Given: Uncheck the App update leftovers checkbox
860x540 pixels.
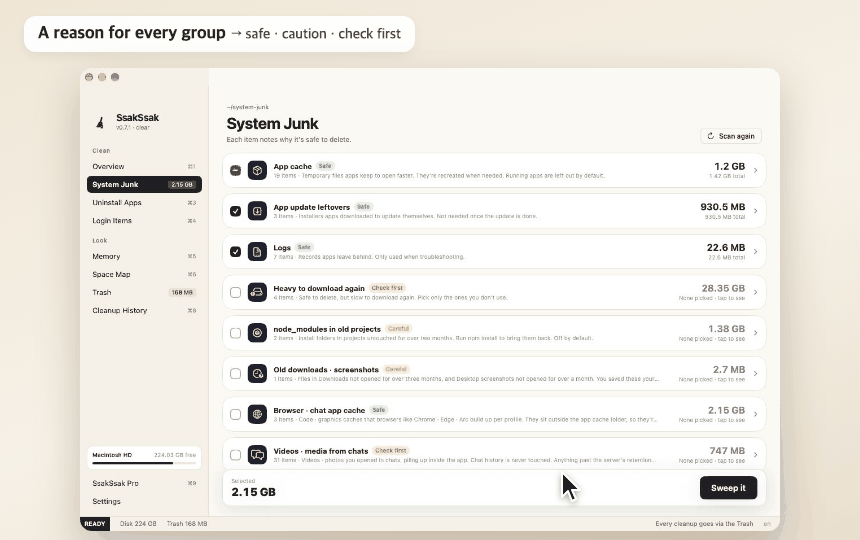Looking at the screenshot, I should pyautogui.click(x=235, y=211).
